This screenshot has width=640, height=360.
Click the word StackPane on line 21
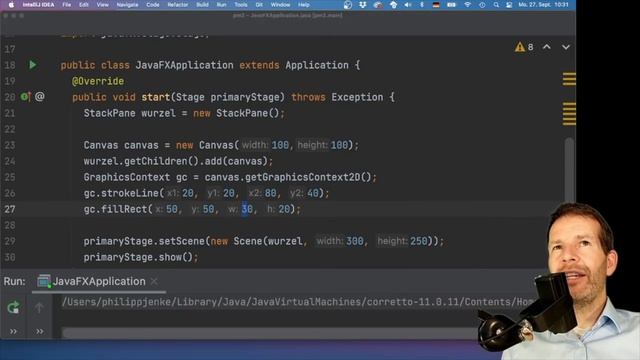pyautogui.click(x=109, y=113)
